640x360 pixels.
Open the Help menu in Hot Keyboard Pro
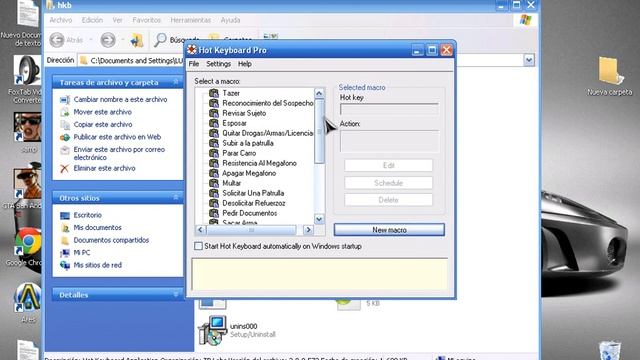(244, 64)
